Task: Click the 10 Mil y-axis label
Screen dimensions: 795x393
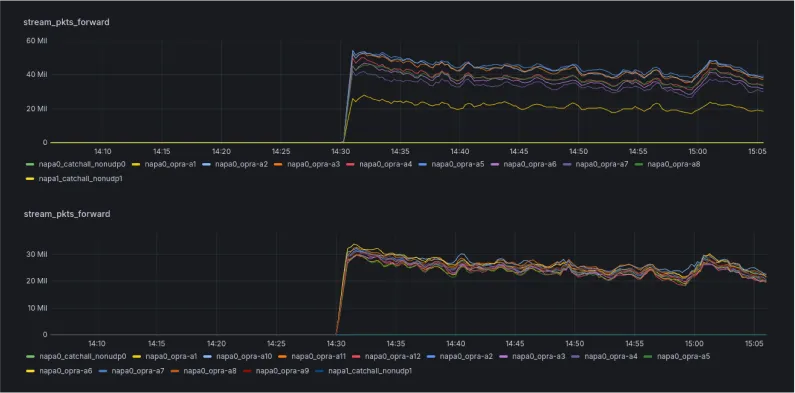Action: point(37,308)
